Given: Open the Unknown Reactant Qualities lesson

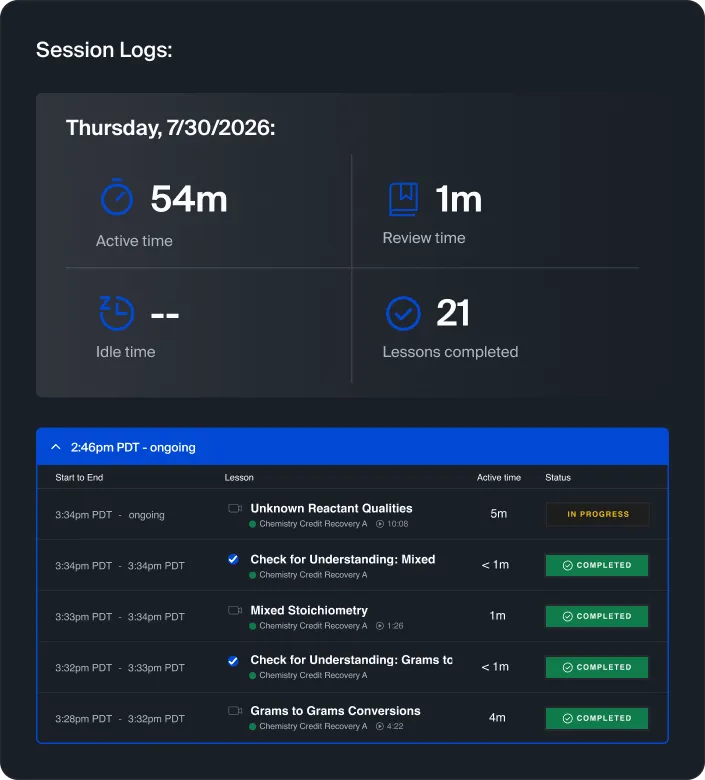Looking at the screenshot, I should [331, 508].
